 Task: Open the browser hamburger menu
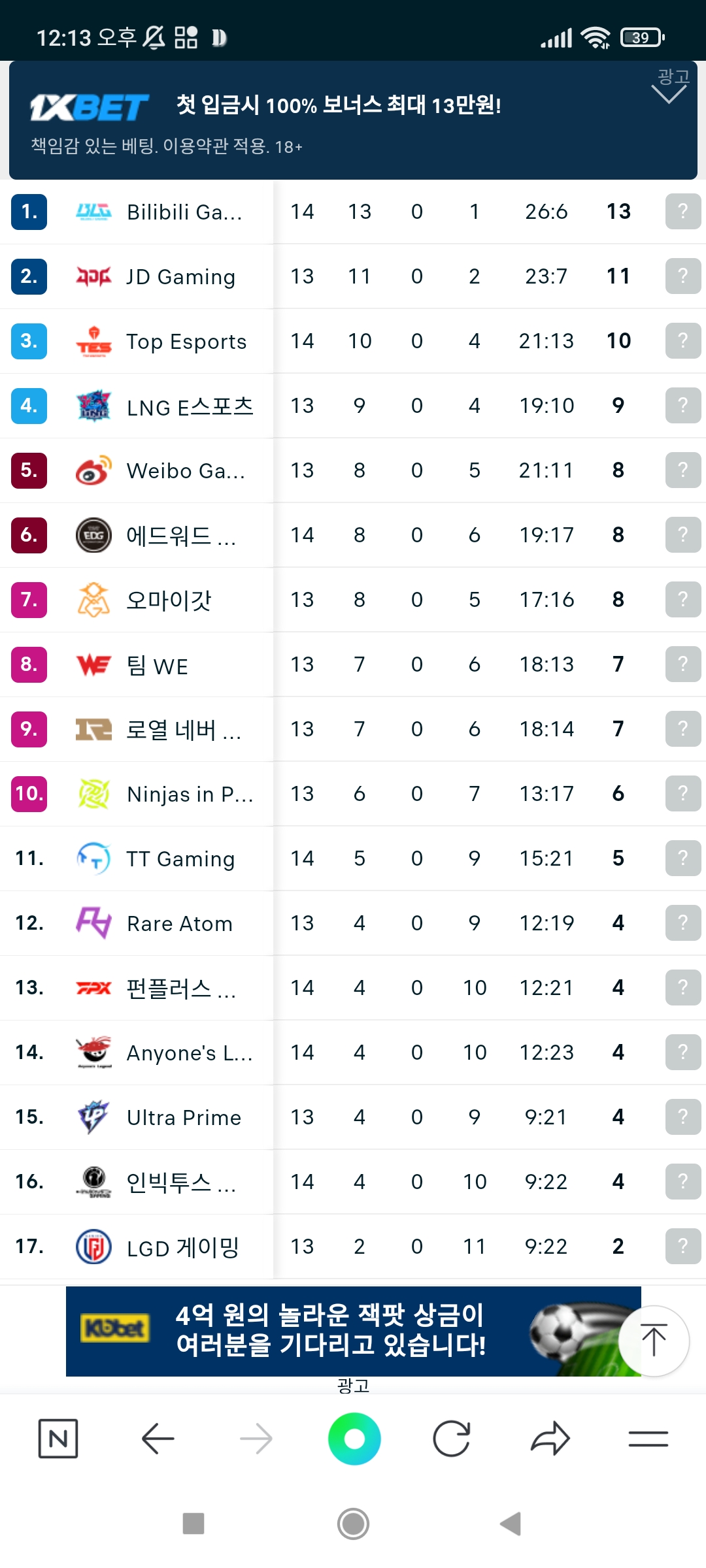[x=648, y=1439]
